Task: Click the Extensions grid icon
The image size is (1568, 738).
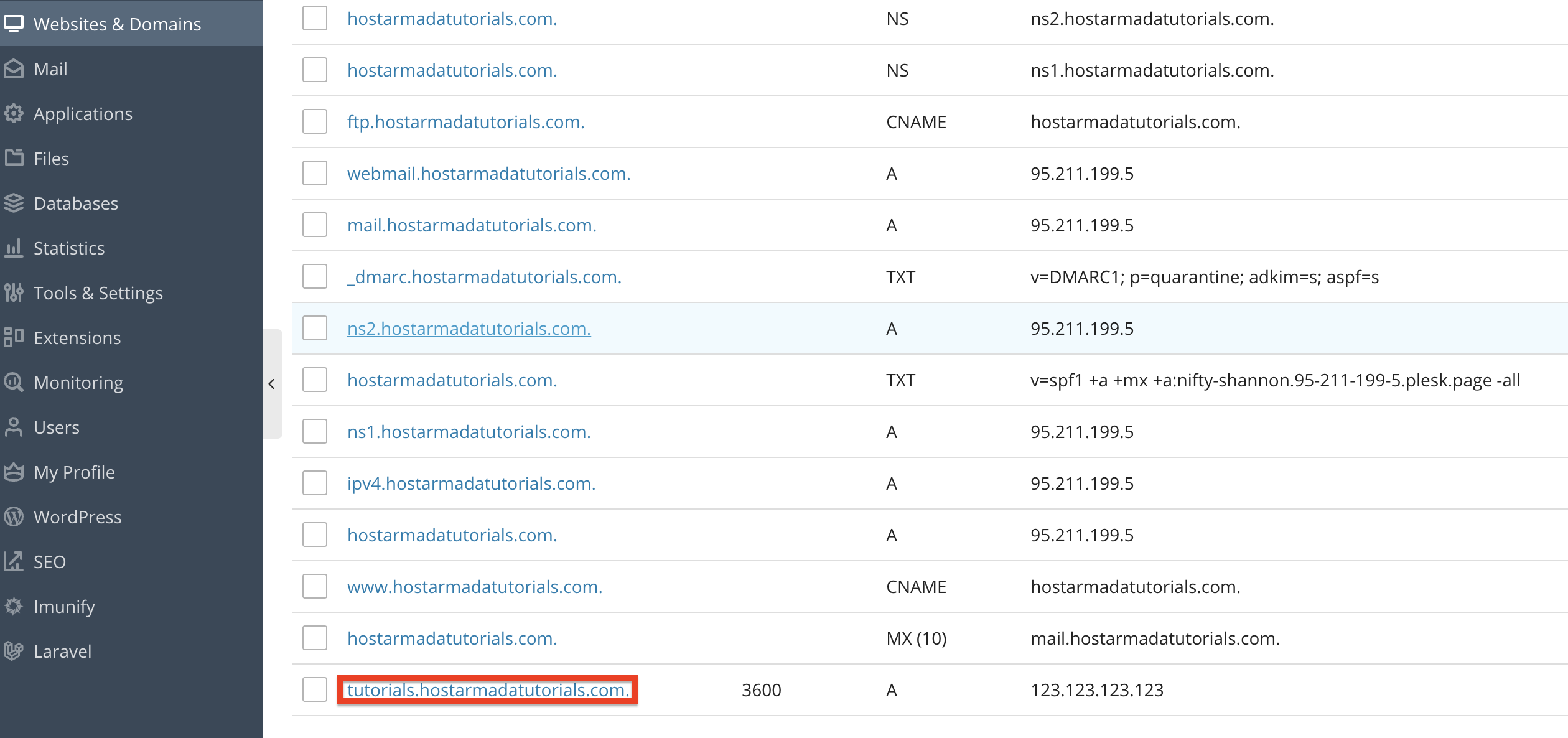Action: click(14, 337)
